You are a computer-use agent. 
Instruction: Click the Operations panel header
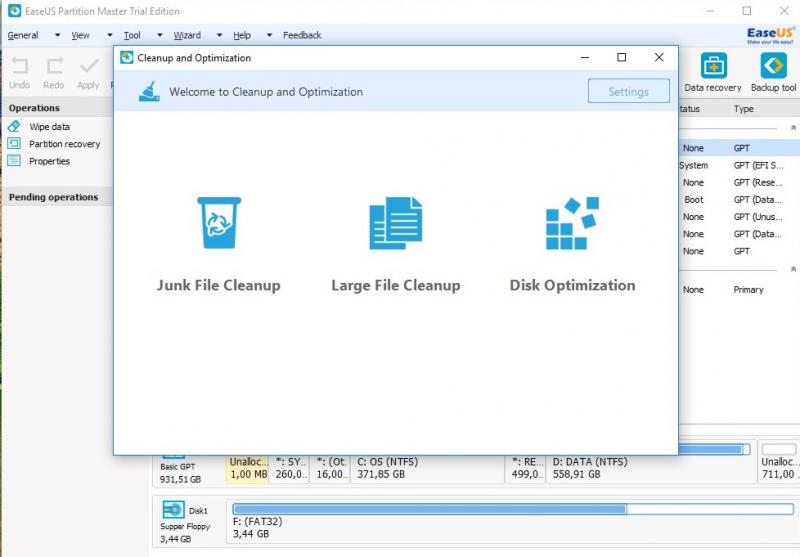[x=57, y=108]
